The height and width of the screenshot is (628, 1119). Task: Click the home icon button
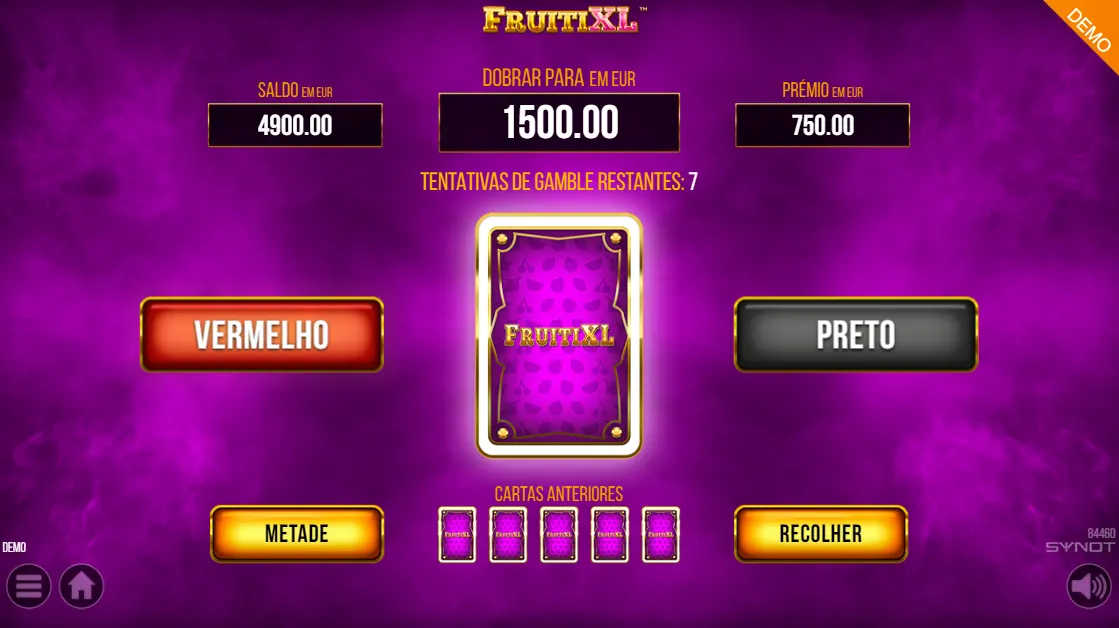[x=81, y=586]
